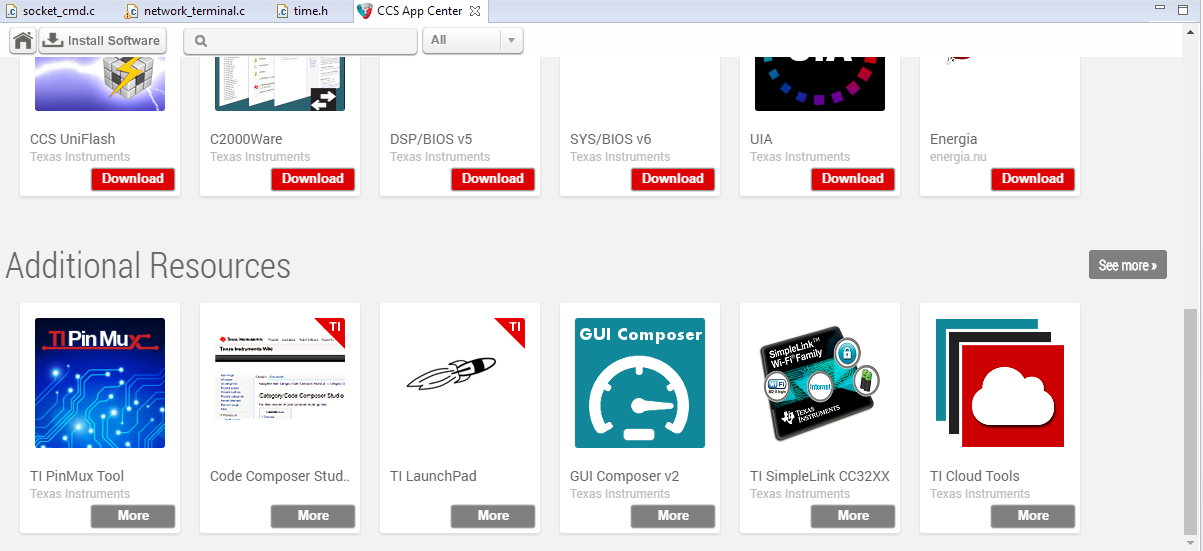Click More under TI Cloud Tools
Screen dimensions: 1203x551
click(x=1033, y=516)
